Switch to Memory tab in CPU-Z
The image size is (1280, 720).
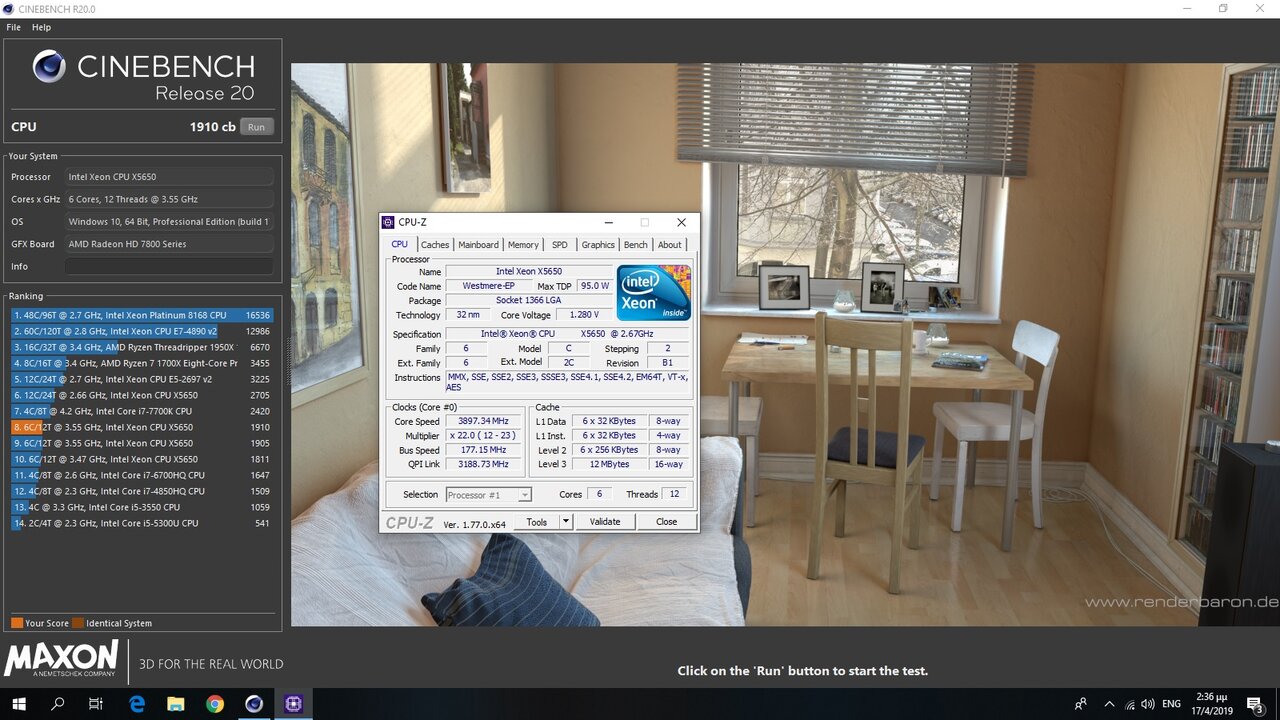523,244
